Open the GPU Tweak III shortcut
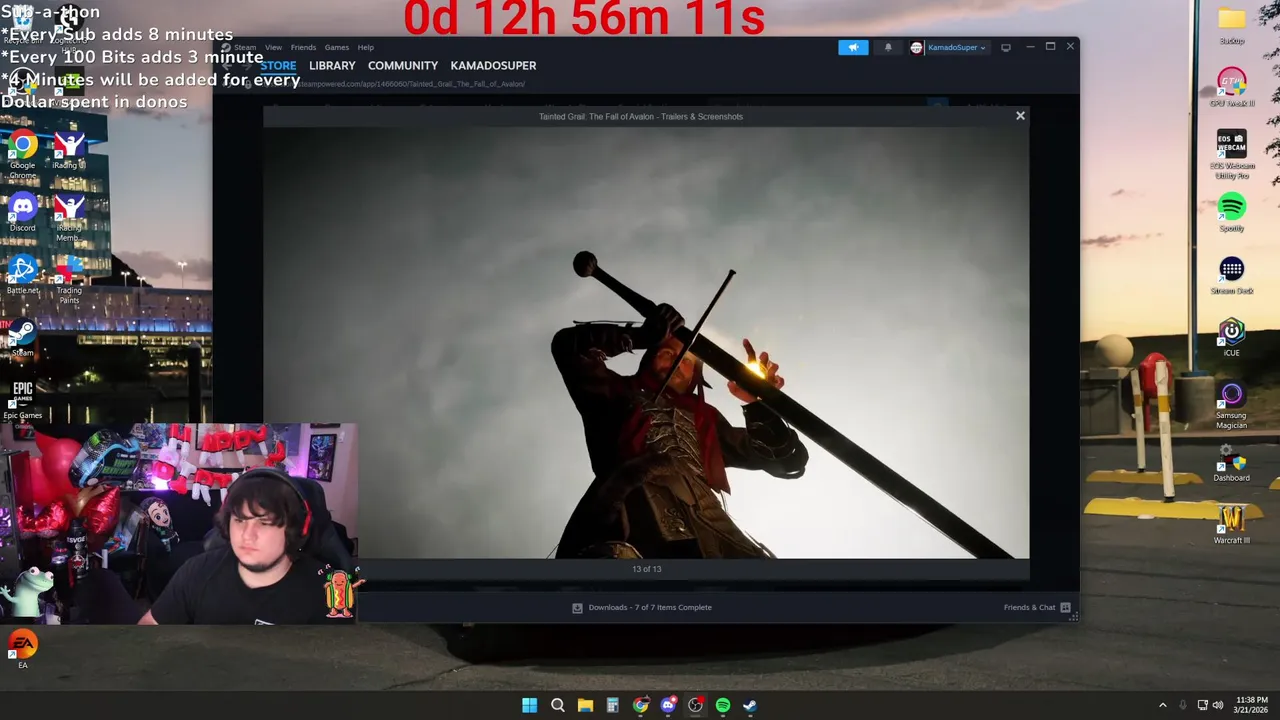 [1231, 88]
